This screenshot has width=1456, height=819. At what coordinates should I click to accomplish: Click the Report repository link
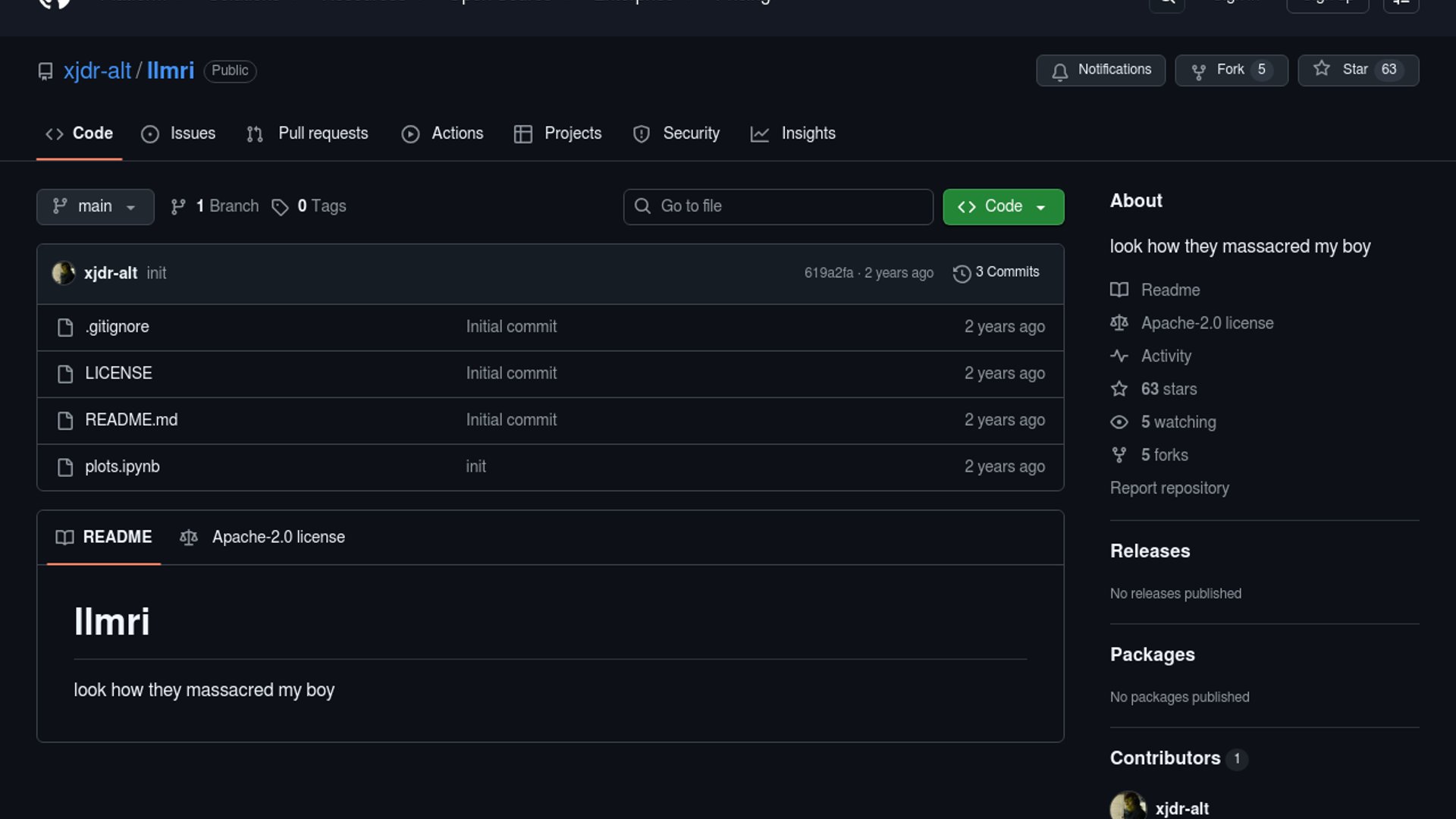[1169, 488]
